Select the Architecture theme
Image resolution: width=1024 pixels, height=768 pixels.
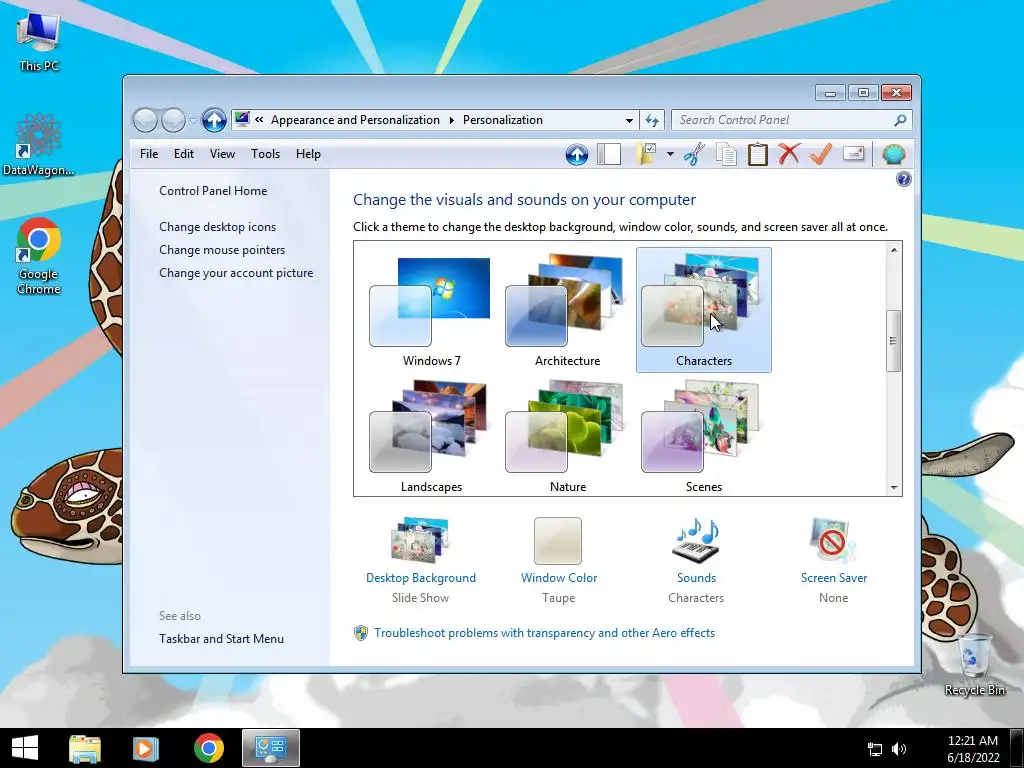coord(567,311)
